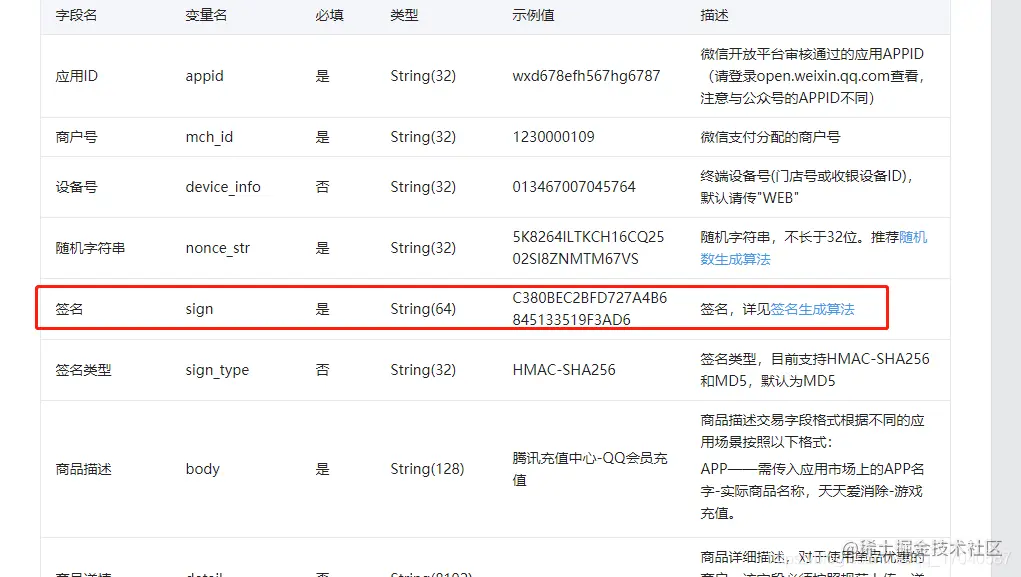The height and width of the screenshot is (577, 1021).
Task: Click the 终端设备号 description text
Action: coord(806,187)
